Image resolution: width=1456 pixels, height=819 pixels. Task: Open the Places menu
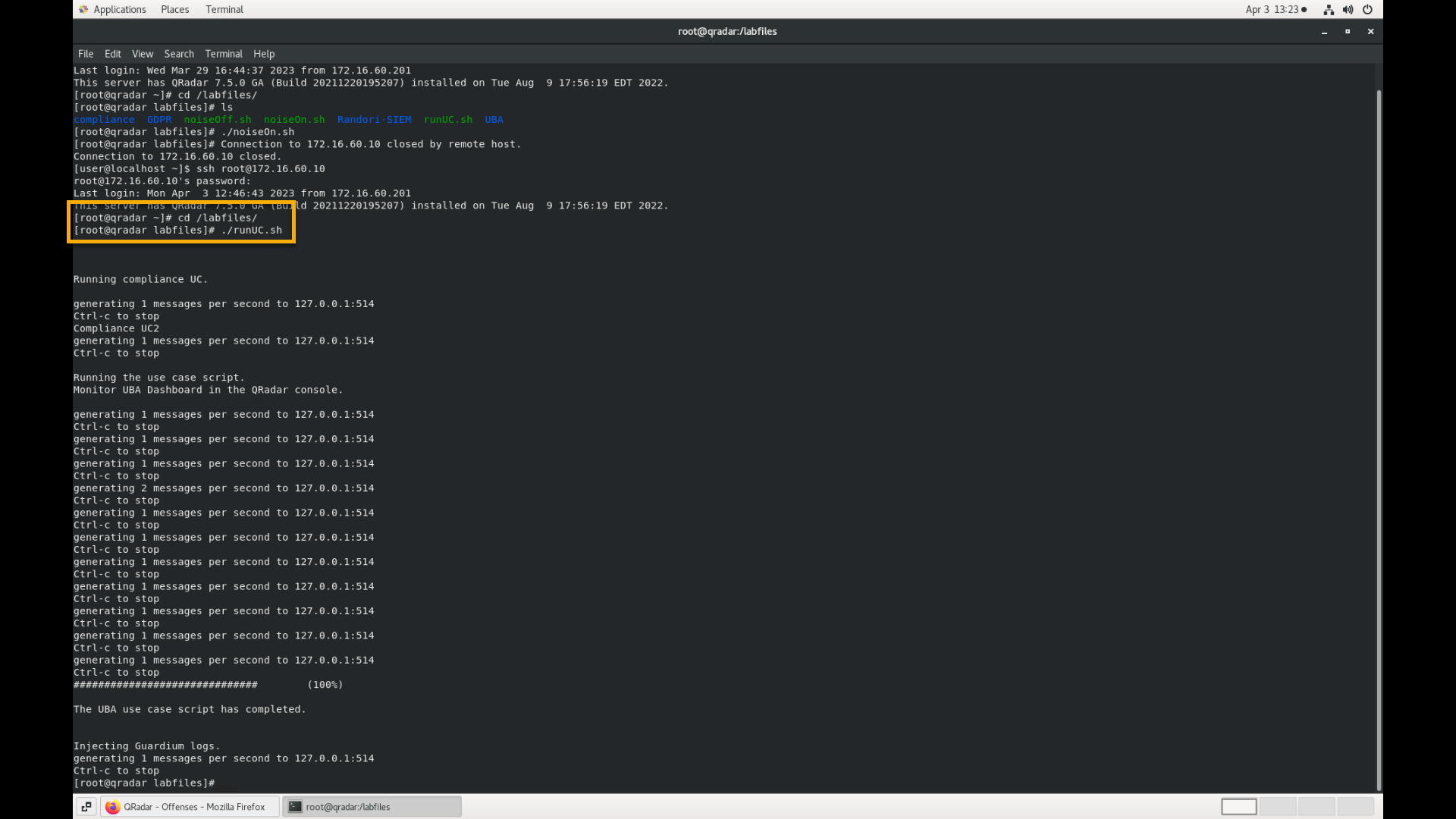(x=174, y=9)
